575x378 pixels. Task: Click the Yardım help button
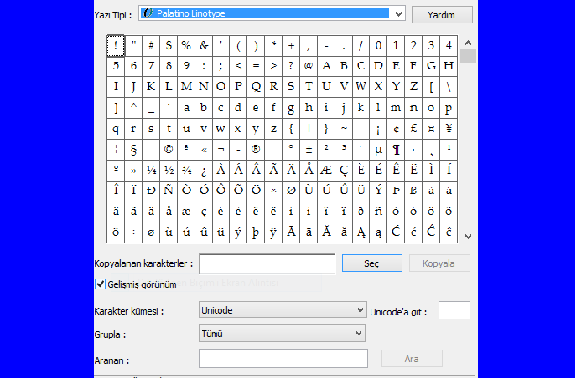tap(442, 15)
